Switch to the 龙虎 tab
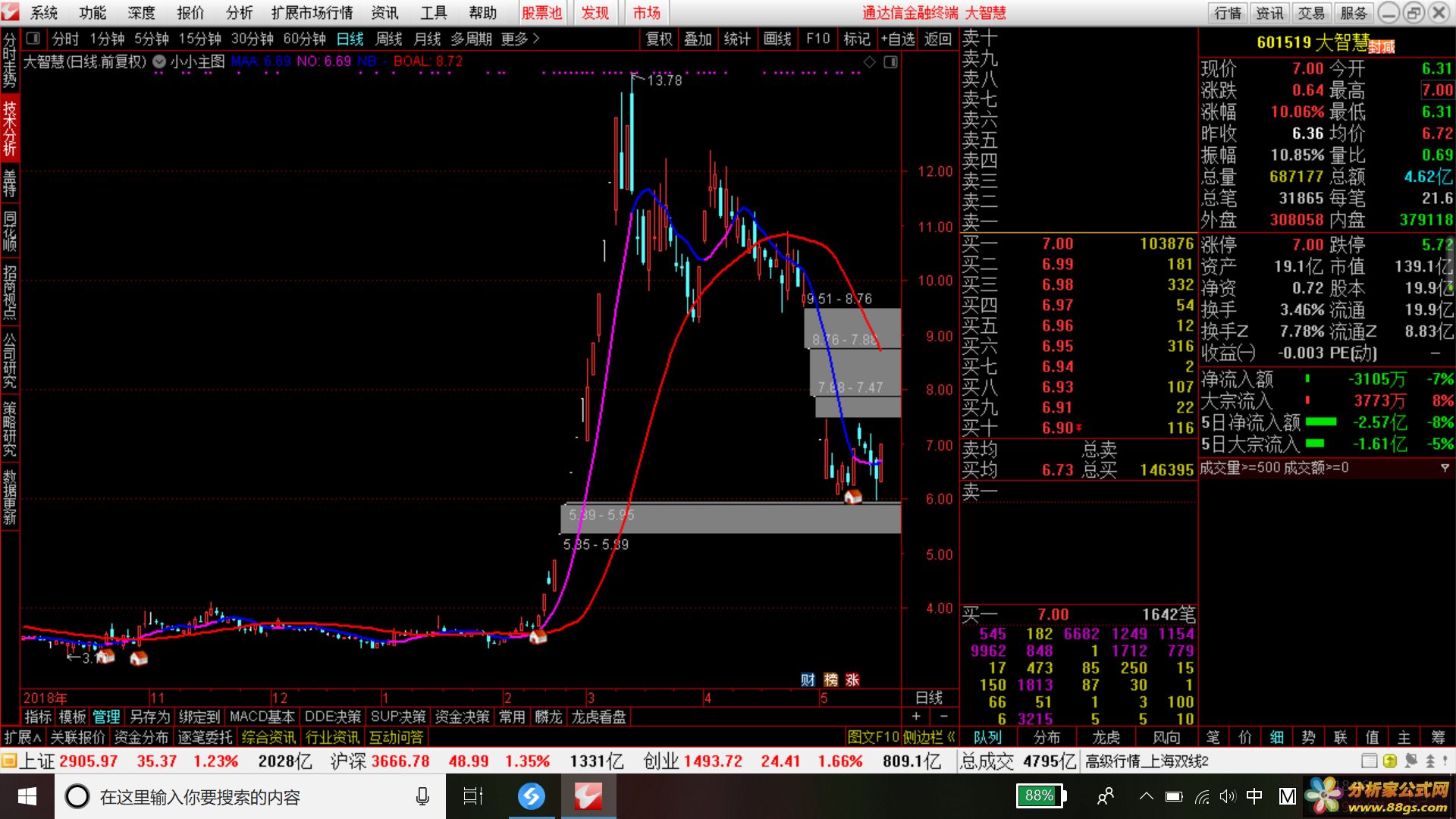The width and height of the screenshot is (1456, 819). tap(1106, 737)
